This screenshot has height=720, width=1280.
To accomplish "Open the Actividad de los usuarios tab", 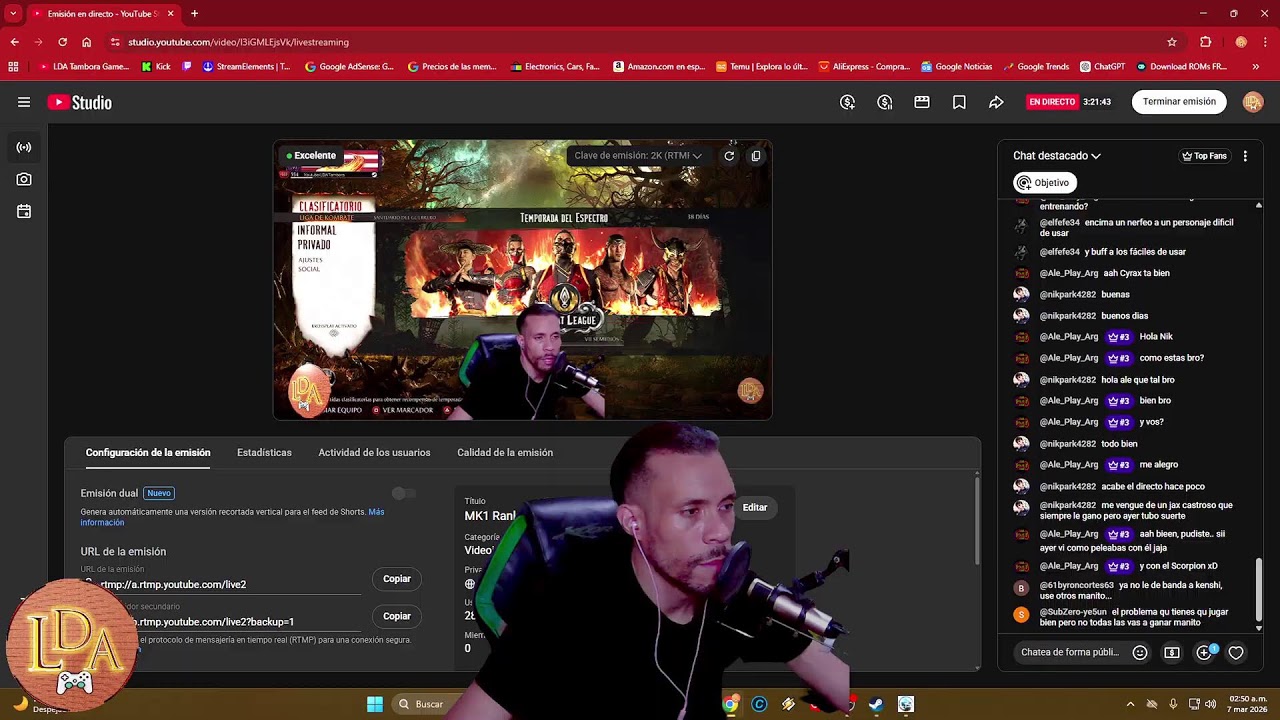I will pos(374,453).
